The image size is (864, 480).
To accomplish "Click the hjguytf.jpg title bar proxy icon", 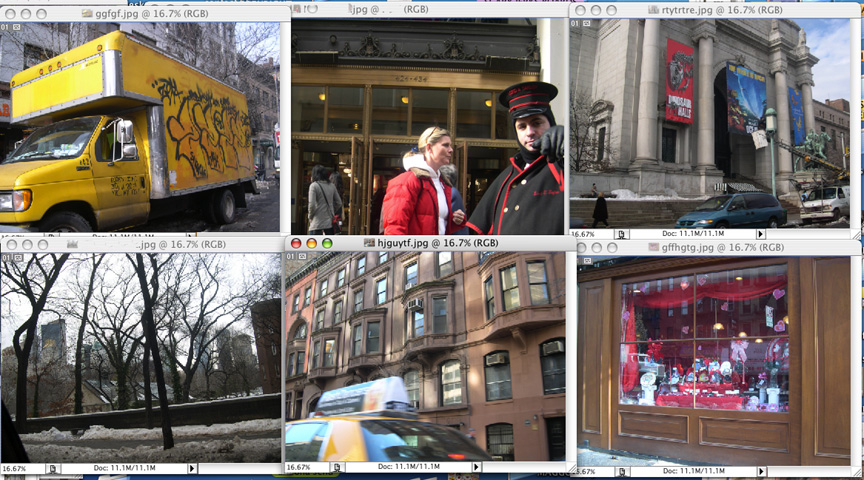I will 369,242.
